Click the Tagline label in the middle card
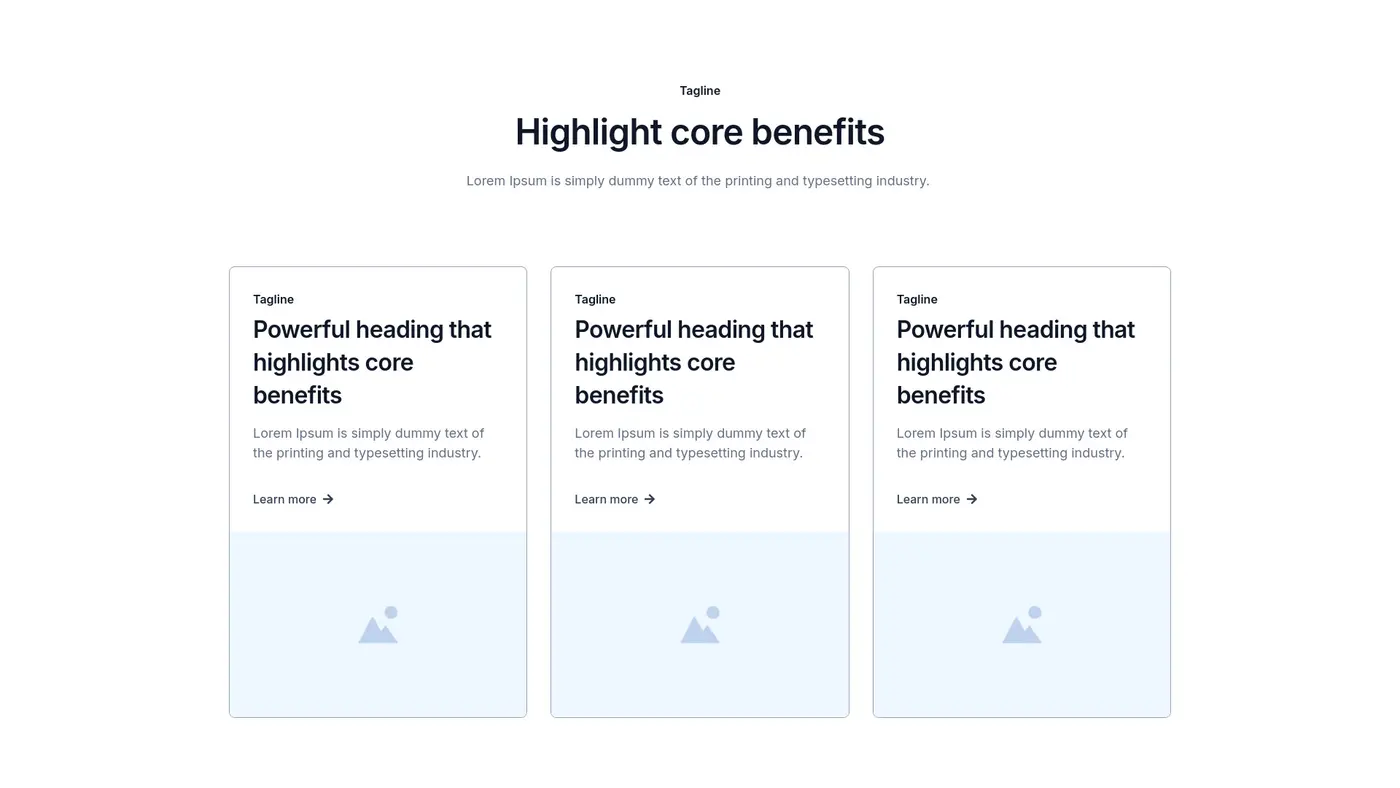This screenshot has width=1400, height=788. (x=595, y=299)
